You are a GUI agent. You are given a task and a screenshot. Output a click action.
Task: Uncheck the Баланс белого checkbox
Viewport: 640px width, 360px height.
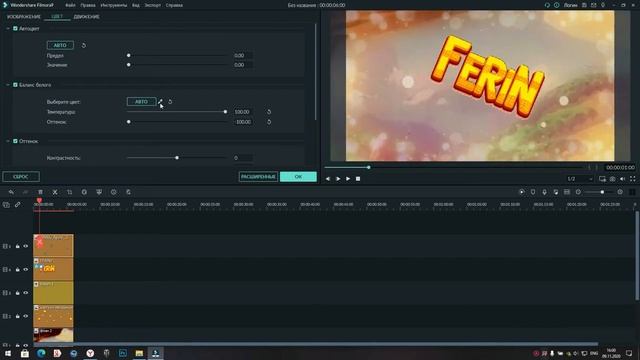click(x=16, y=85)
